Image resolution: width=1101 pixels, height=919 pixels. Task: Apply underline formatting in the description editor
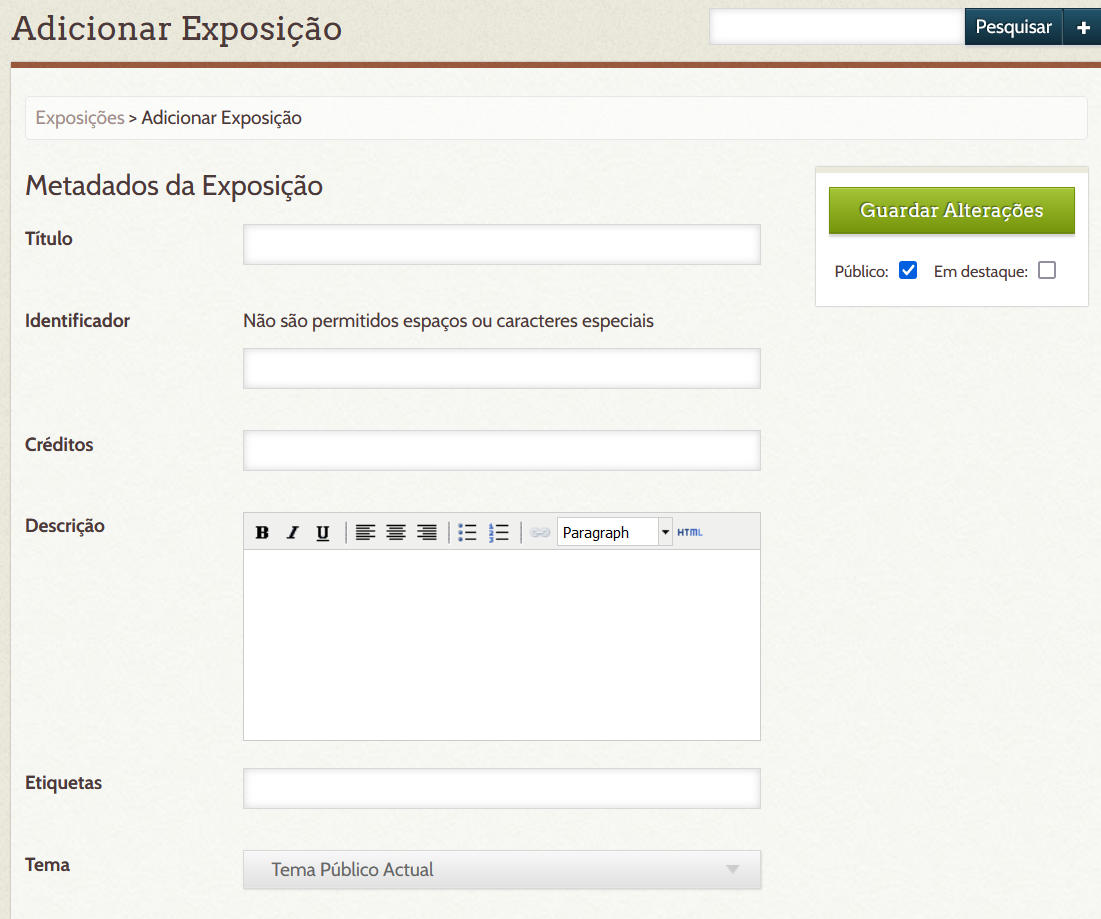tap(322, 532)
